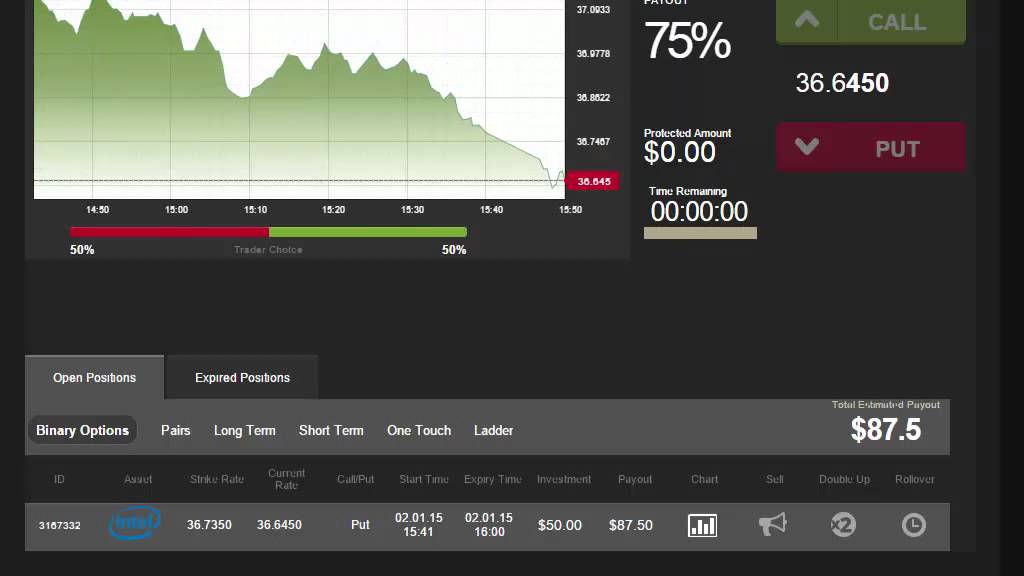
Task: Click the 75% payout figure
Action: coord(687,40)
